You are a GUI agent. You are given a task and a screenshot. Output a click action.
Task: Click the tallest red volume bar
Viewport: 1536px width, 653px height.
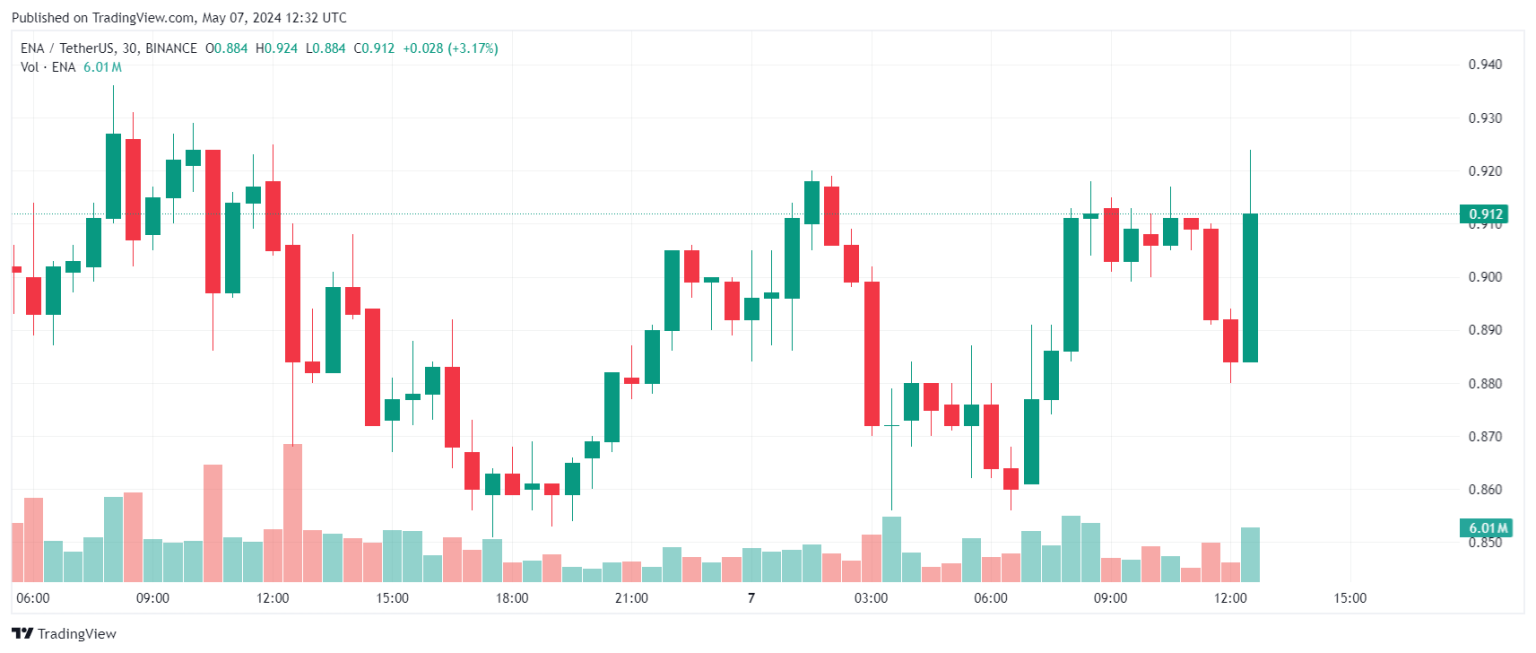[292, 513]
